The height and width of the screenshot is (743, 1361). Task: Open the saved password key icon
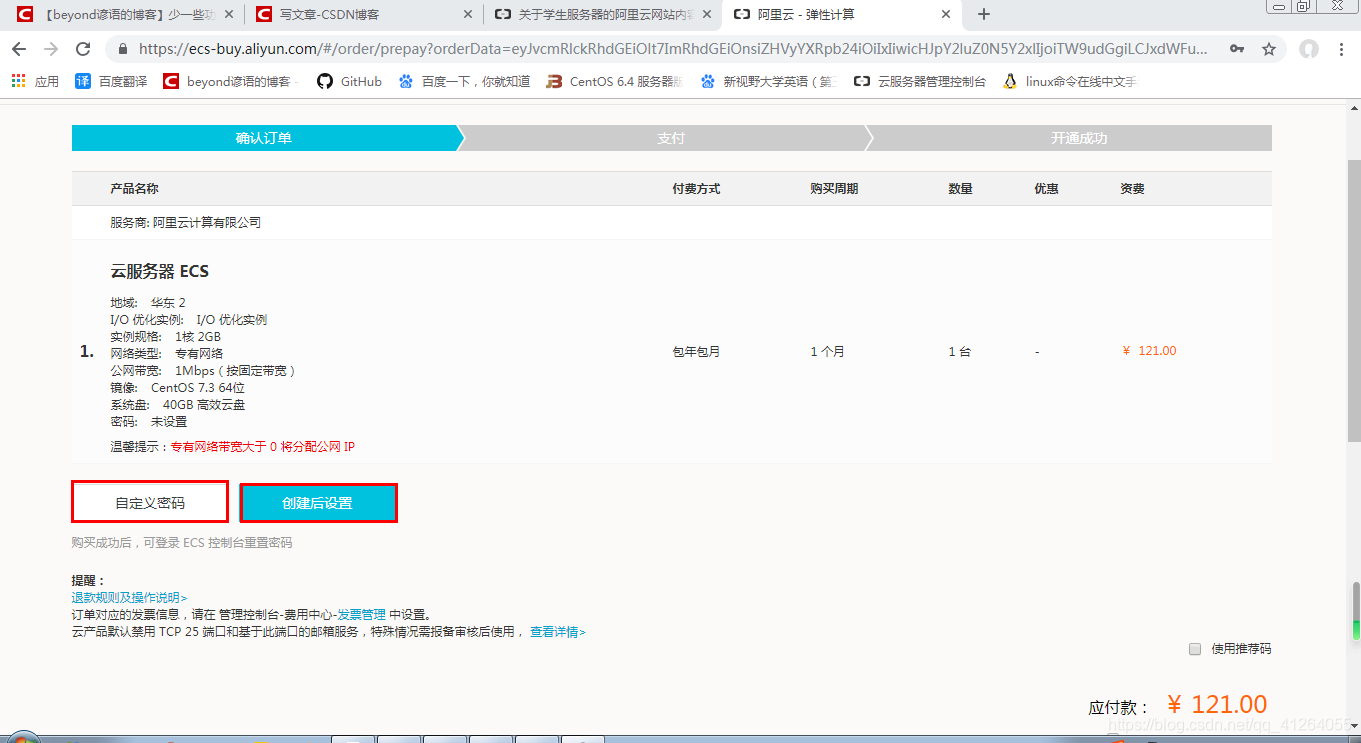click(x=1237, y=49)
